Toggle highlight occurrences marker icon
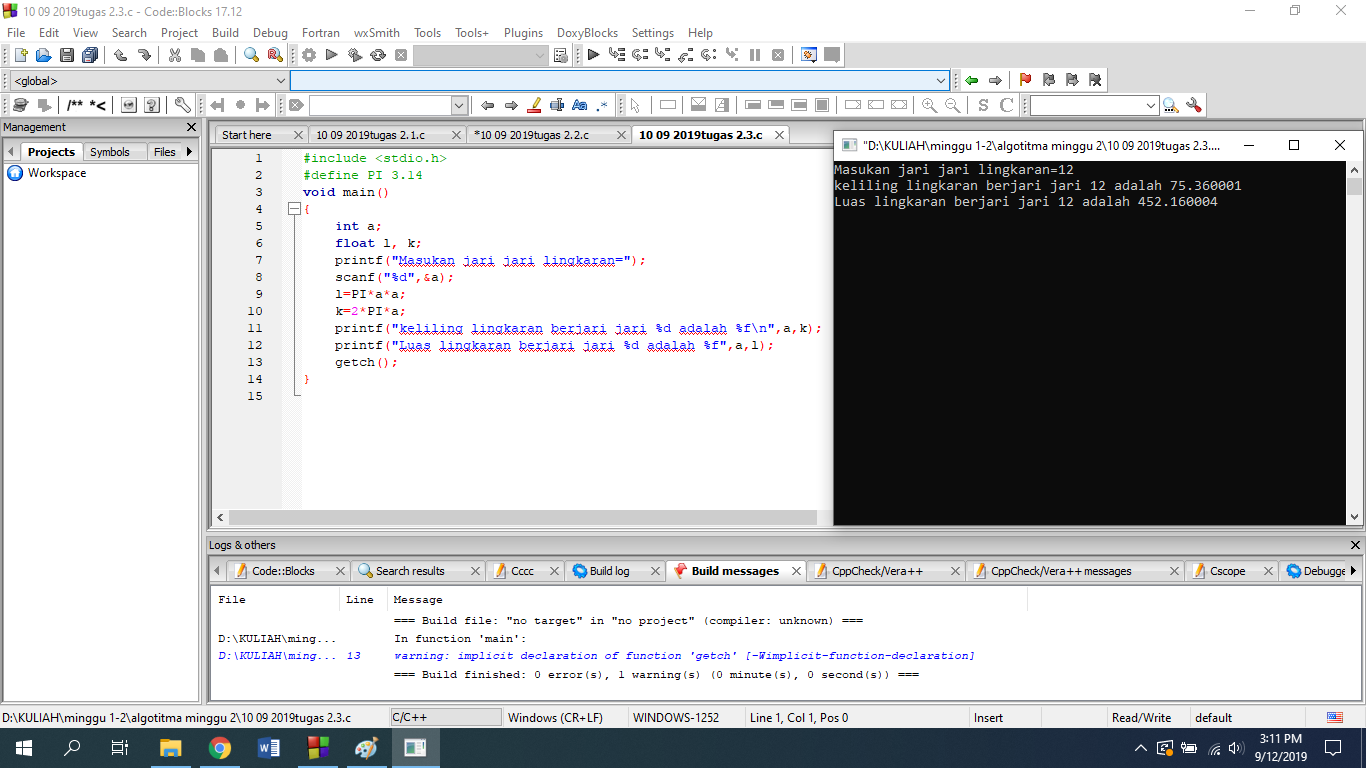 point(534,105)
